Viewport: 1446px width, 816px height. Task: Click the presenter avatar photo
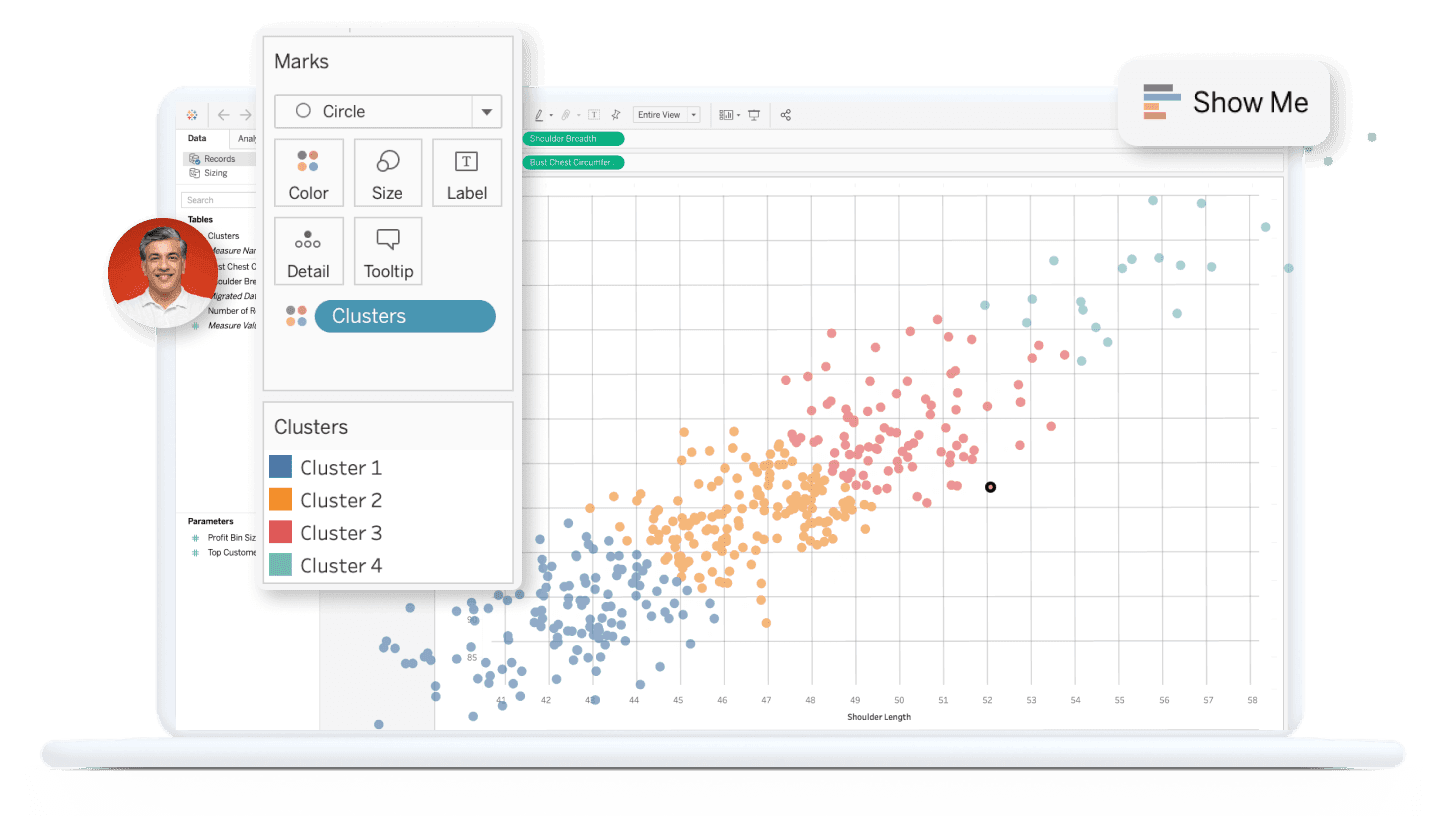pos(163,273)
